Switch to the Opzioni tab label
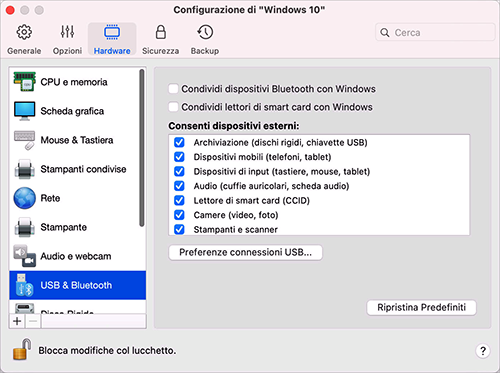This screenshot has height=373, width=500. pos(67,51)
